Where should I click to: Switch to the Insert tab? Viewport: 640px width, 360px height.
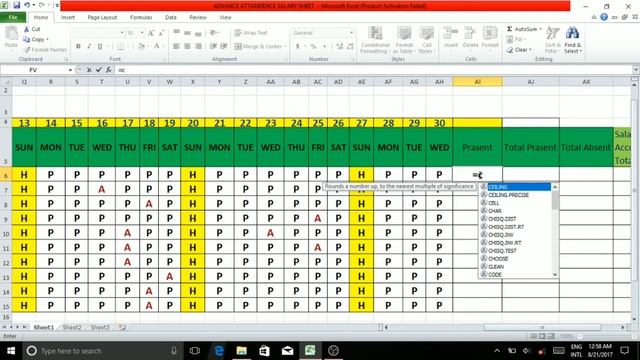pyautogui.click(x=68, y=18)
